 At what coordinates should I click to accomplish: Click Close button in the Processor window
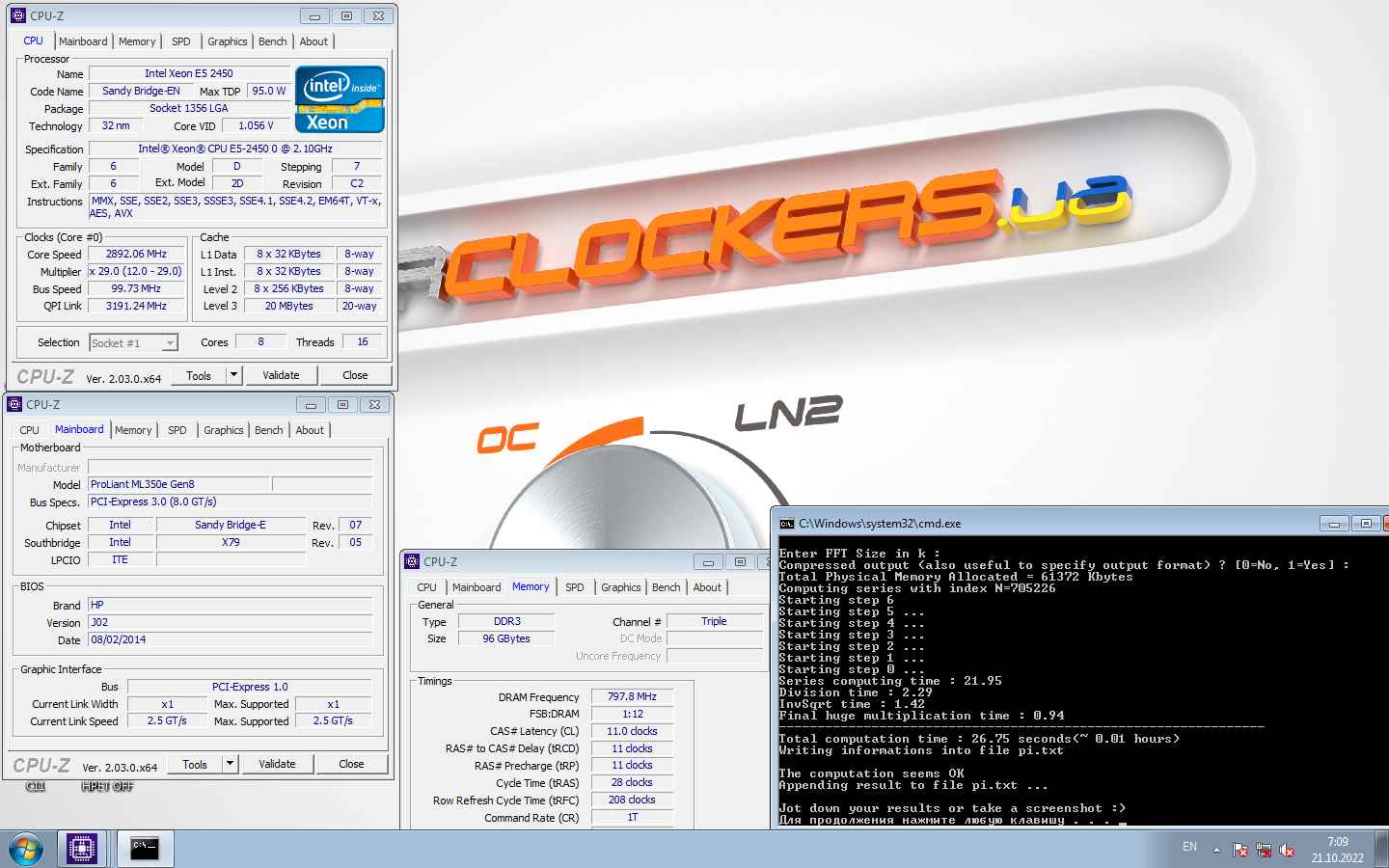pos(355,375)
